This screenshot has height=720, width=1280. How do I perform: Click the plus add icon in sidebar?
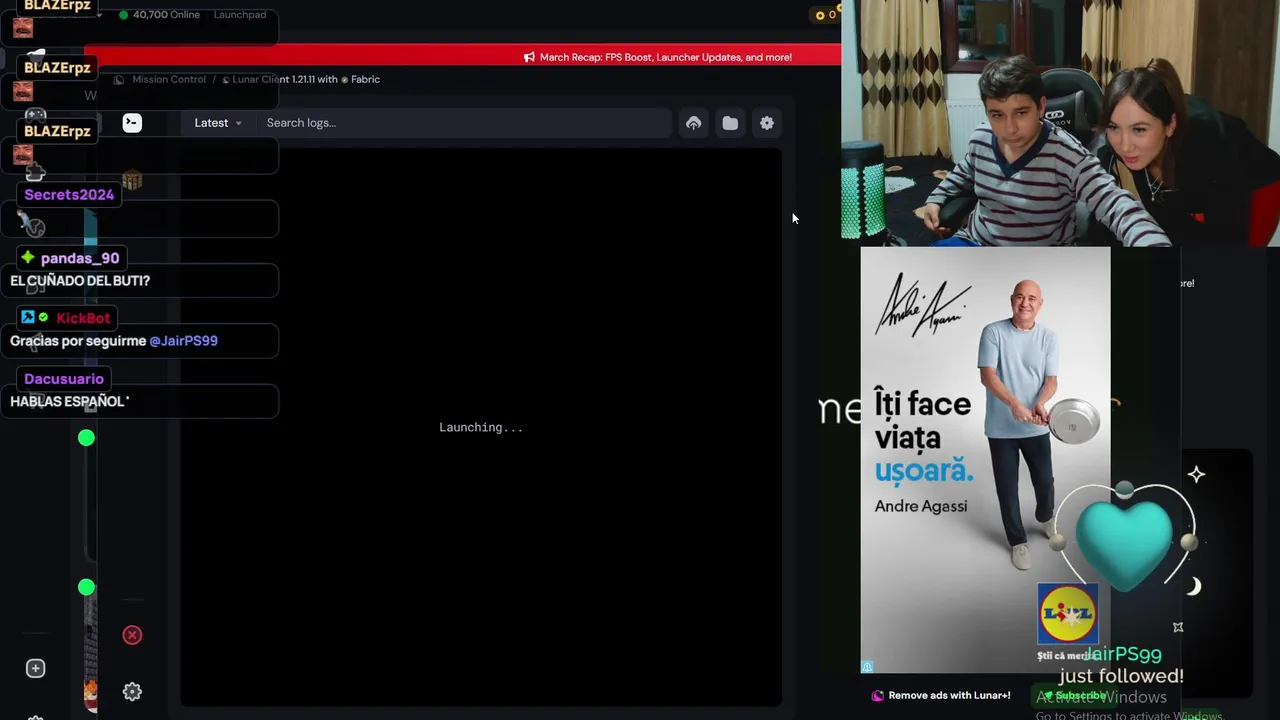35,668
